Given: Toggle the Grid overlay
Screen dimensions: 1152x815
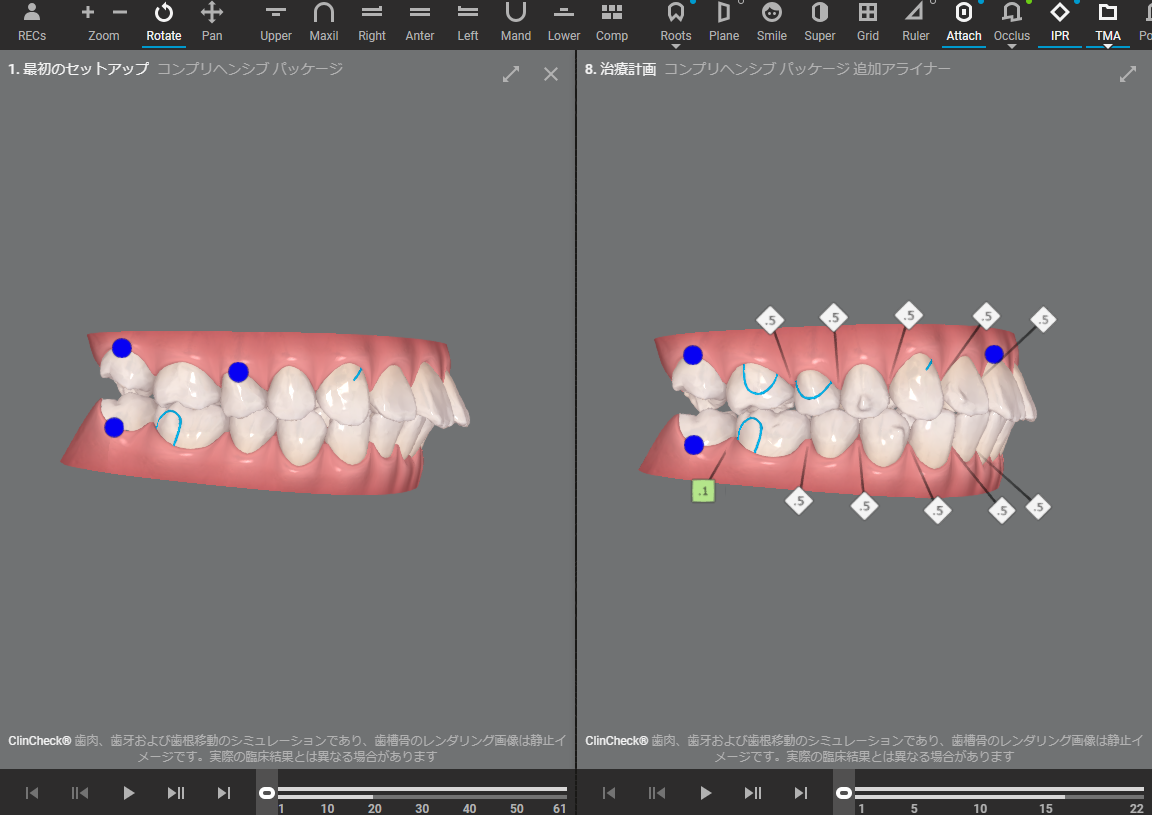Looking at the screenshot, I should [x=868, y=22].
